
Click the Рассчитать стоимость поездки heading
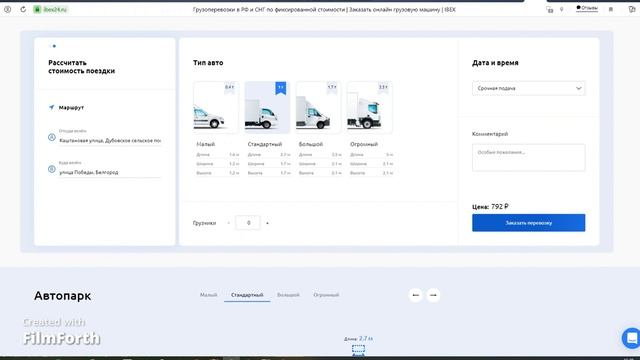coord(82,67)
